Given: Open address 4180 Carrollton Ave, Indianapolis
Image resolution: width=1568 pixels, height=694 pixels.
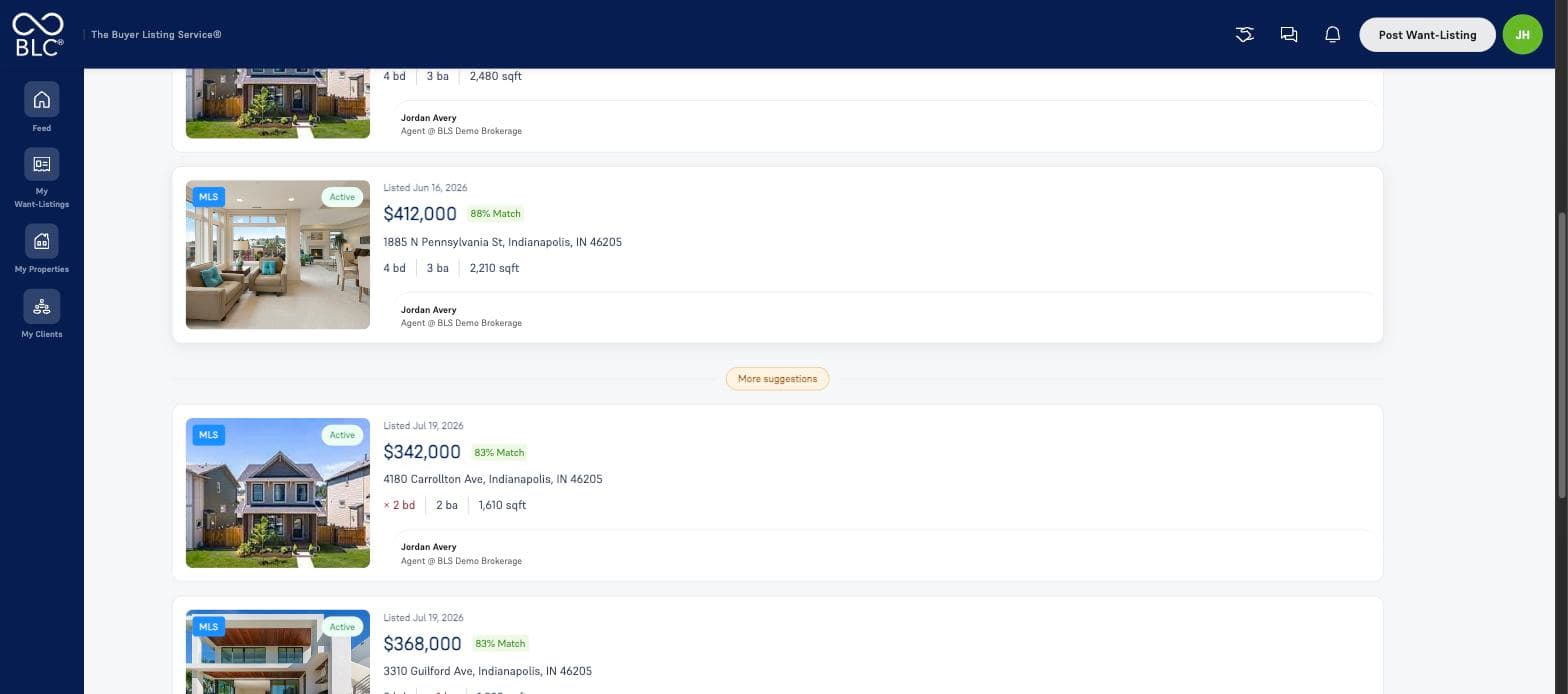Looking at the screenshot, I should pos(493,479).
